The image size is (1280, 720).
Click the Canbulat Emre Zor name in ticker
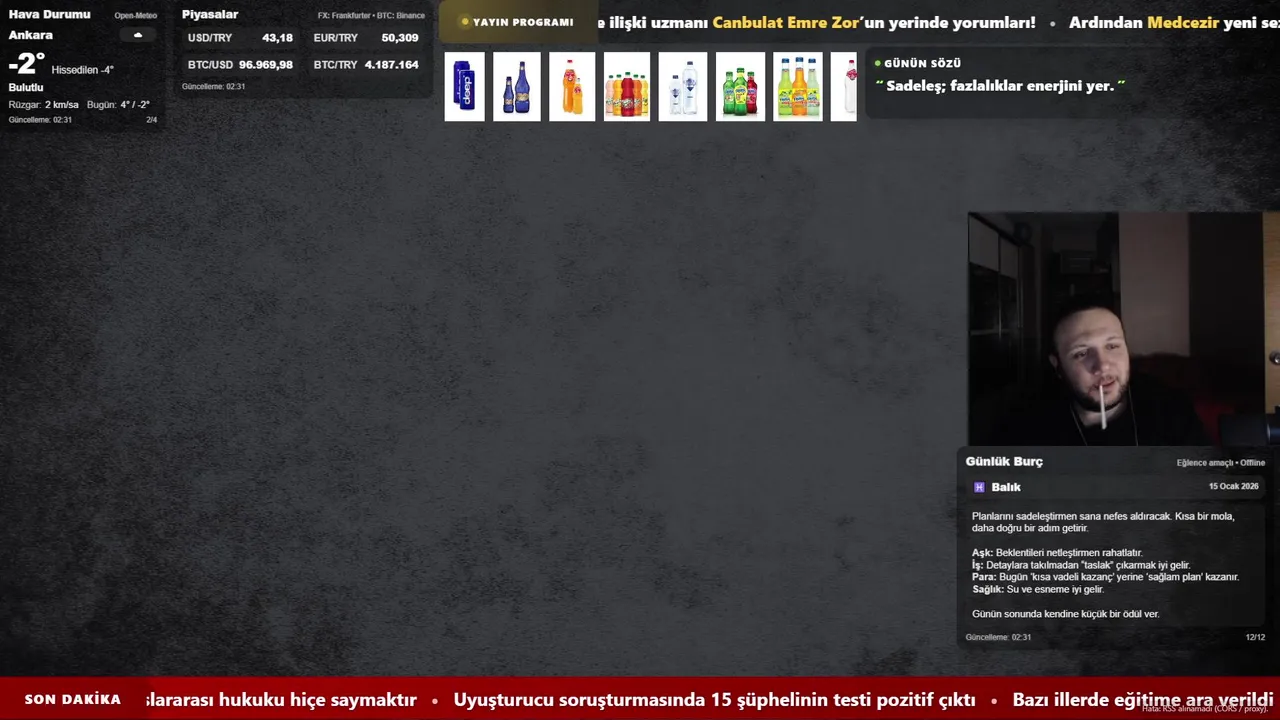point(785,22)
